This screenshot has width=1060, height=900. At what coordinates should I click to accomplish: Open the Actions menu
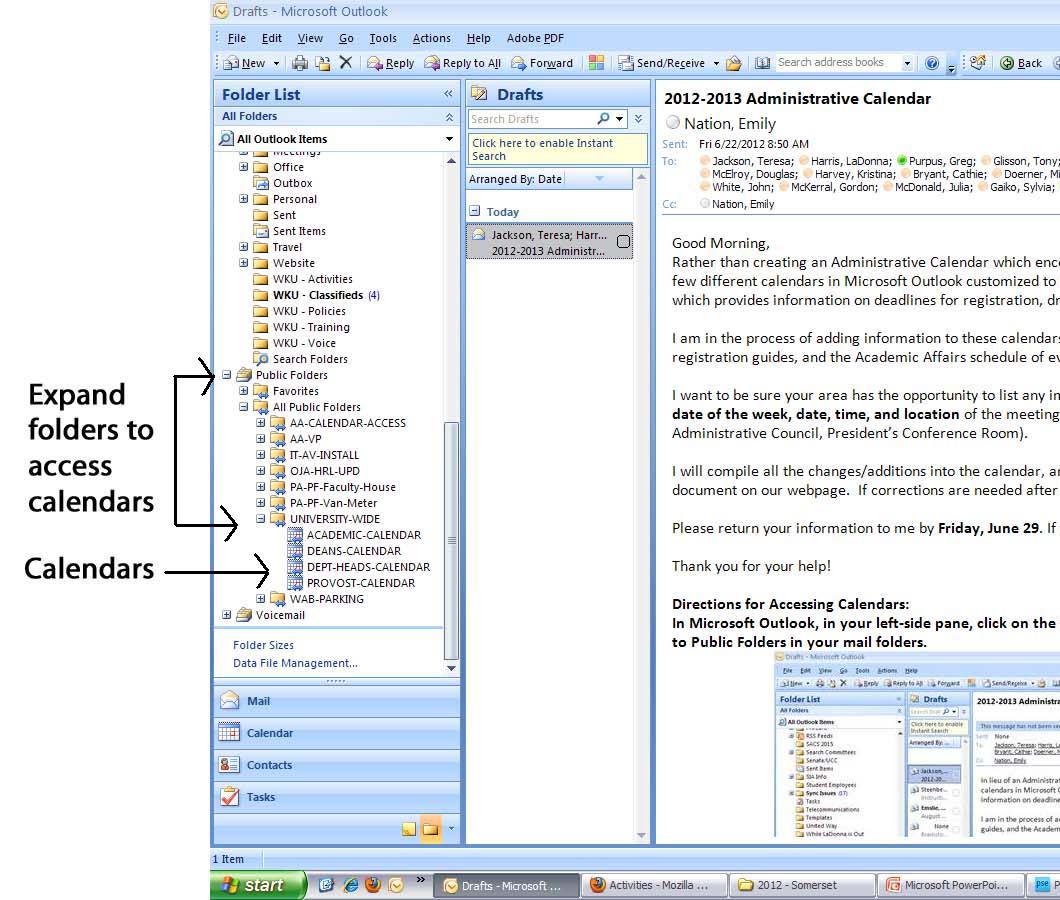tap(431, 38)
